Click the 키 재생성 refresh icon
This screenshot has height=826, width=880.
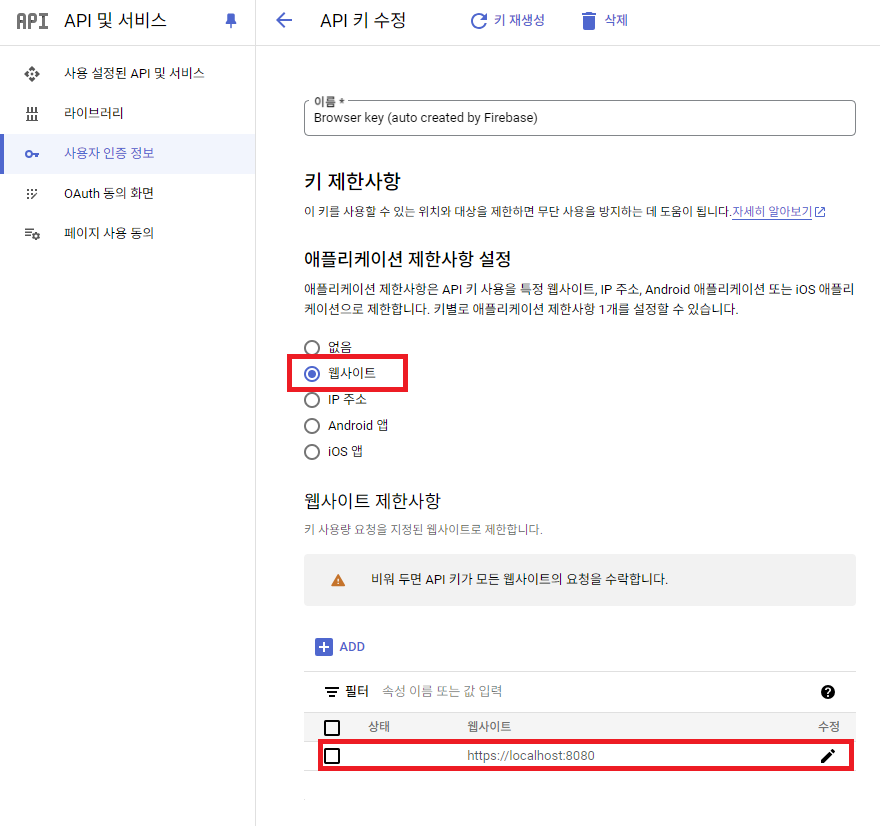coord(479,21)
